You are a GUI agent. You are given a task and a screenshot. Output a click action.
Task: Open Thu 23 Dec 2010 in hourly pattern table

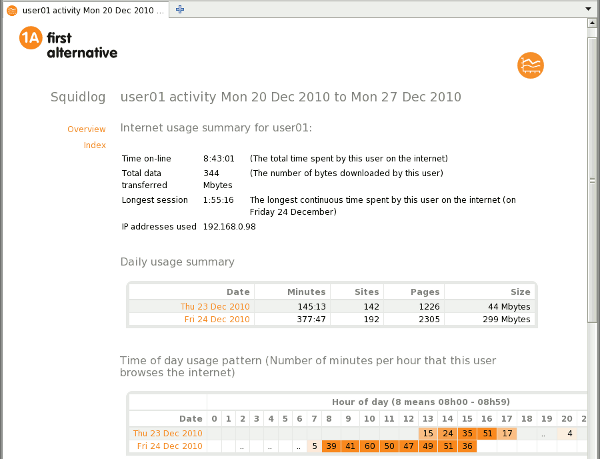tap(168, 433)
